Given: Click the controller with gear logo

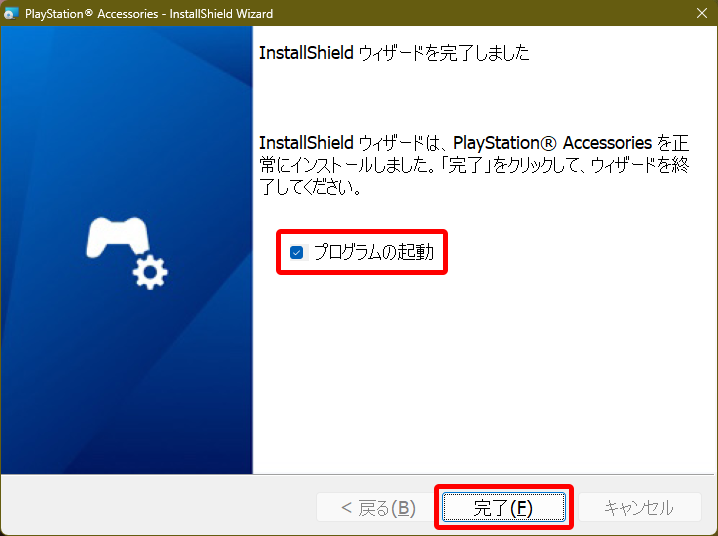Looking at the screenshot, I should [x=127, y=253].
